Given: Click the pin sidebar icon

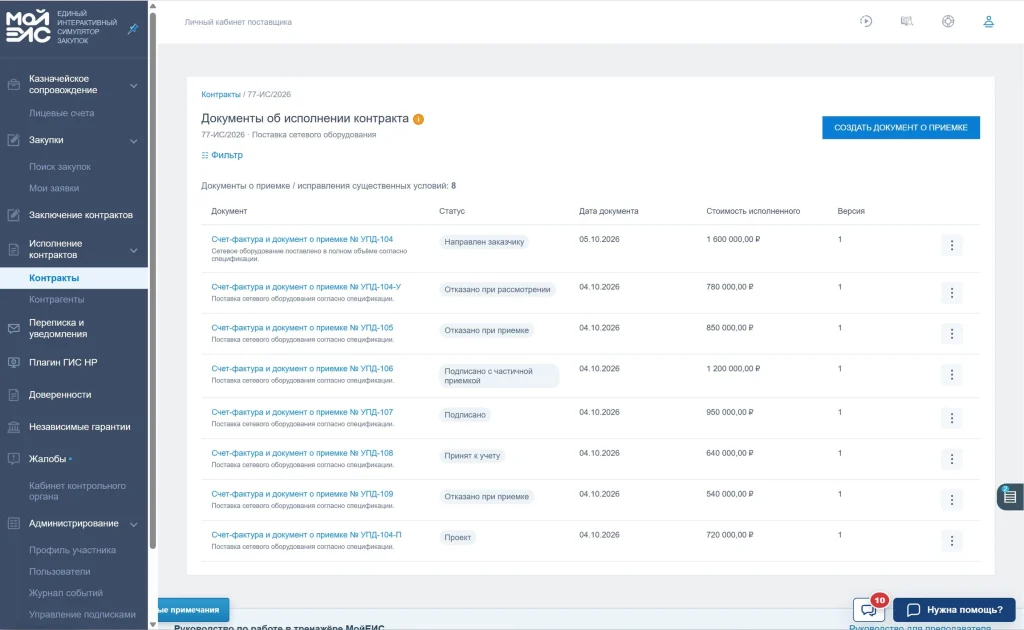Looking at the screenshot, I should pos(133,29).
